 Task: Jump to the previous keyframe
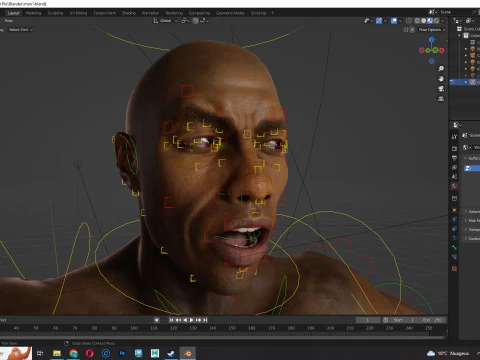pyautogui.click(x=178, y=320)
